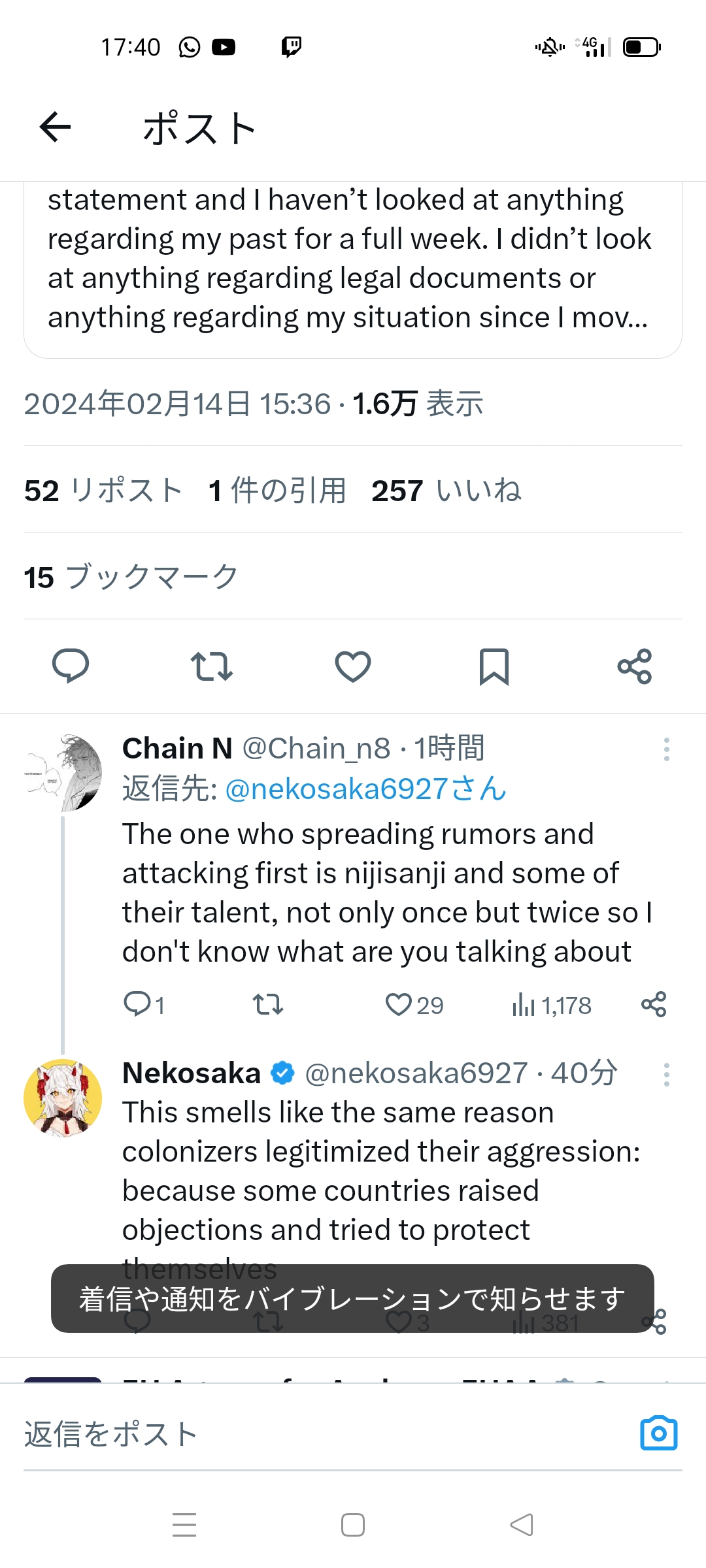Open replies to Chain N's comment
This screenshot has width=706, height=1568.
pyautogui.click(x=137, y=1004)
